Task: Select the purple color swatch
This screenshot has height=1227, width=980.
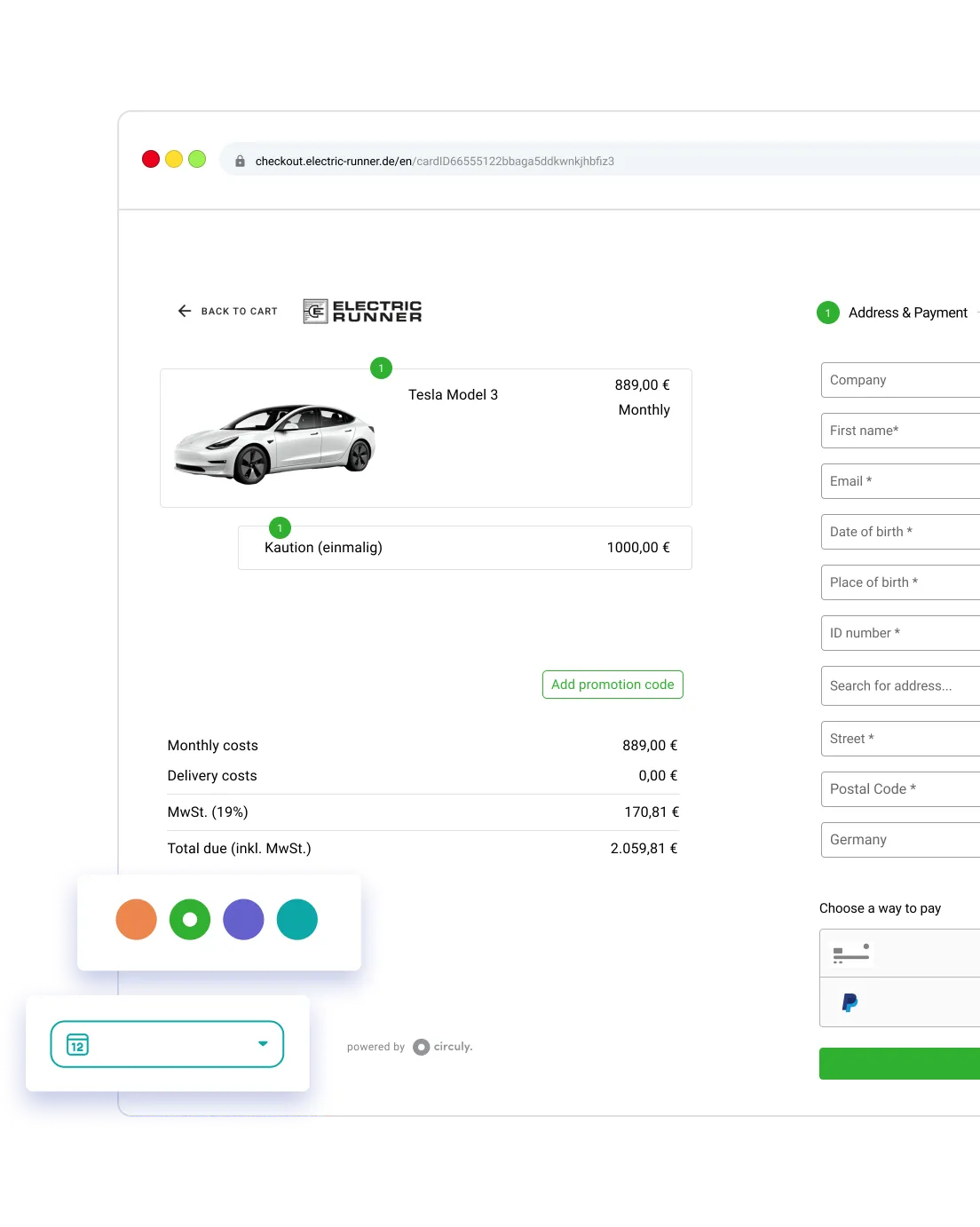Action: pyautogui.click(x=244, y=920)
